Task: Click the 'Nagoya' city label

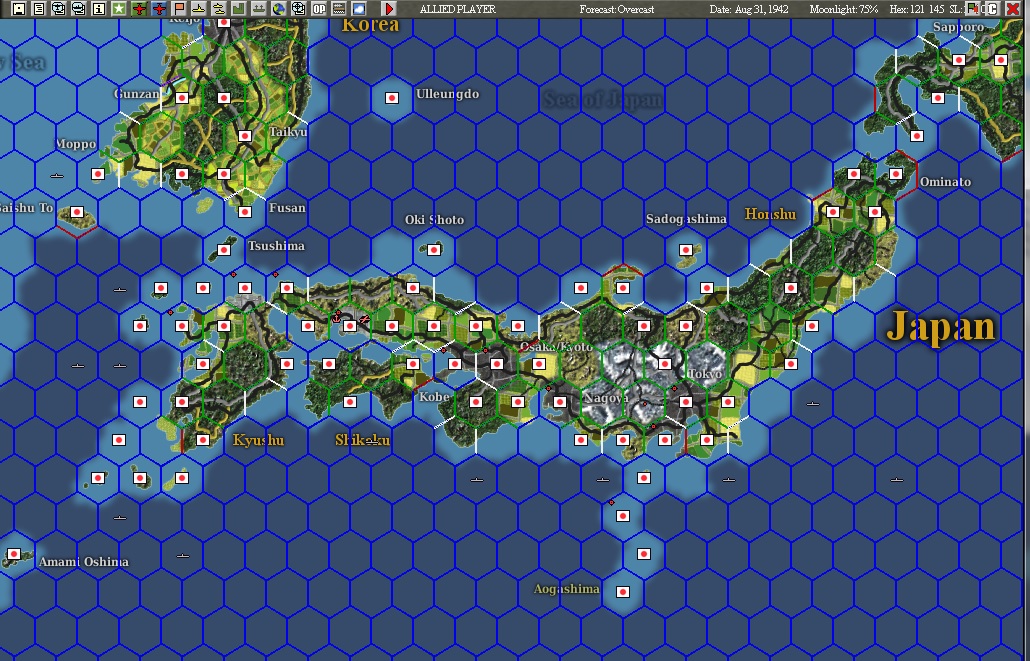Action: [606, 398]
